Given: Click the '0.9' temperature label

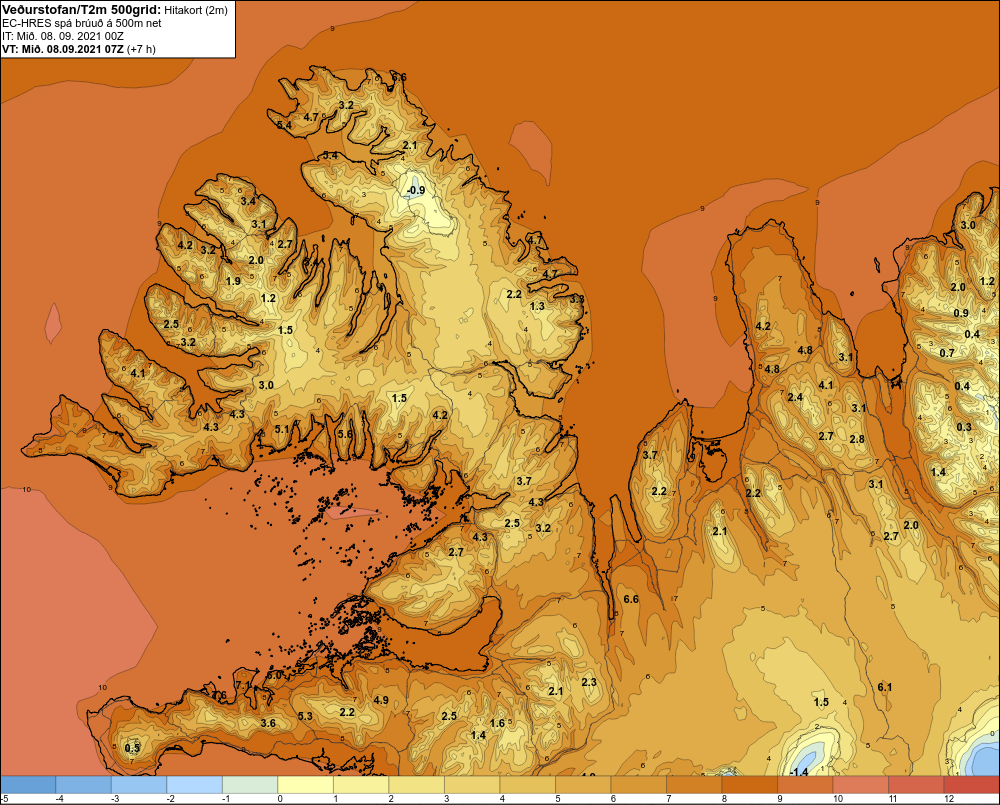Looking at the screenshot, I should click(960, 313).
